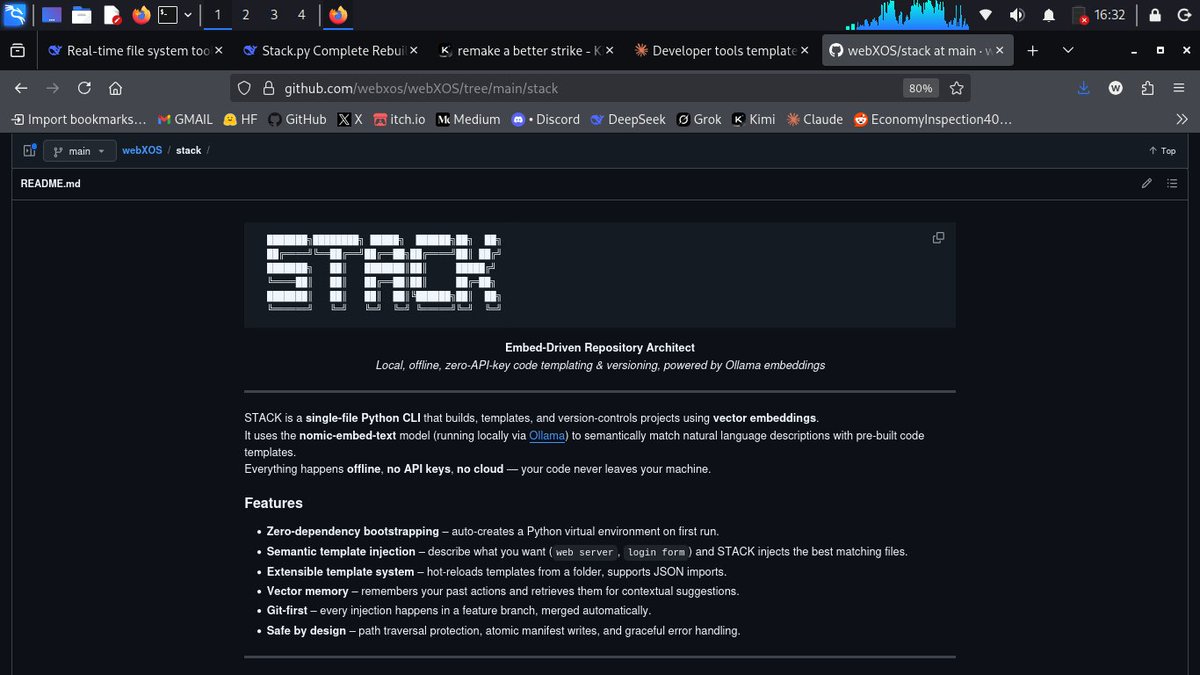1200x675 pixels.
Task: Switch to workspace 3
Action: click(x=274, y=15)
